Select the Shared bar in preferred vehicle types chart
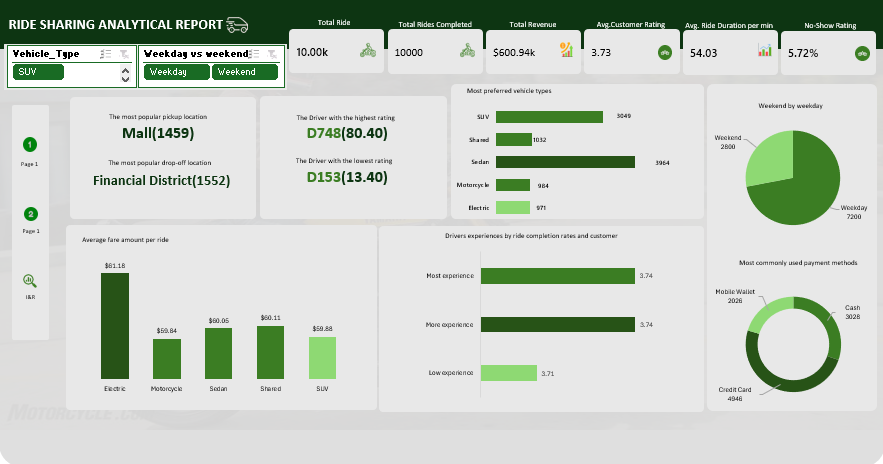The width and height of the screenshot is (883, 464). coord(514,139)
